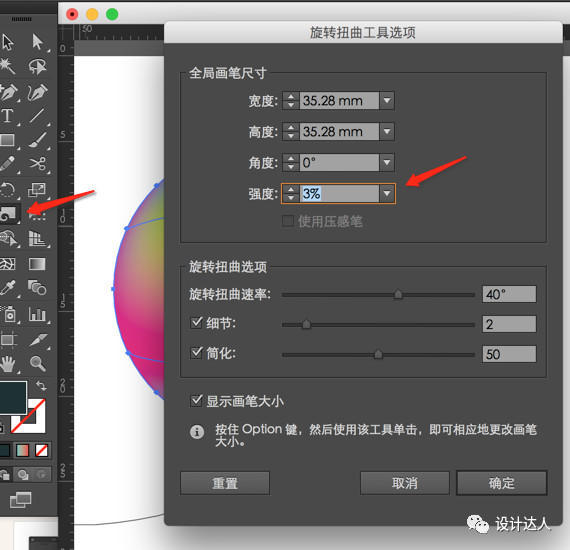Select the Type tool

[8, 116]
